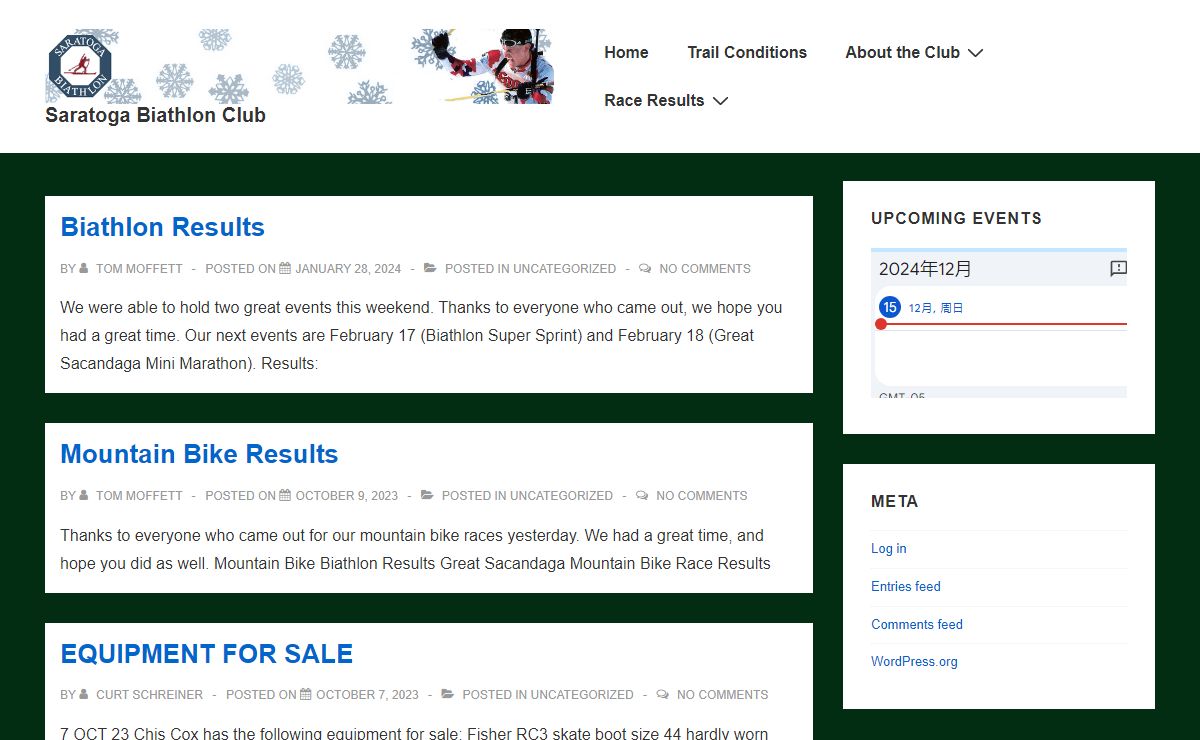Open Uncategorized category on Equipment For Sale post
The width and height of the screenshot is (1200, 740).
(x=582, y=694)
